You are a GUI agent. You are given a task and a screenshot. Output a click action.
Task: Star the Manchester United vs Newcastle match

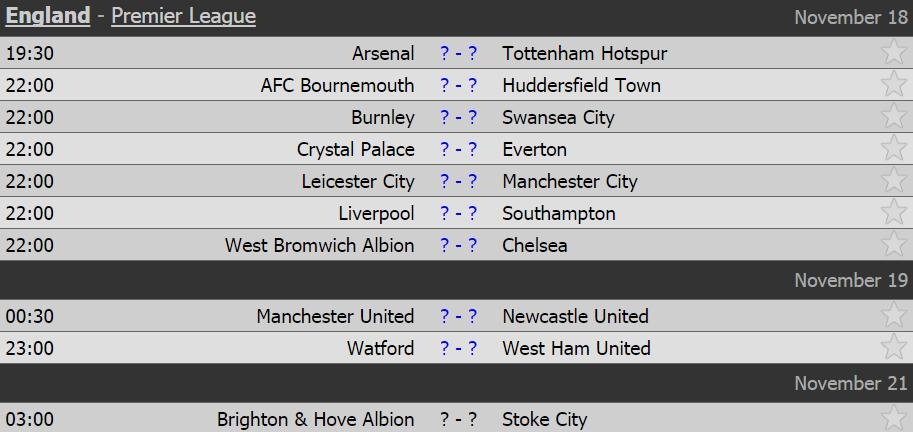893,316
